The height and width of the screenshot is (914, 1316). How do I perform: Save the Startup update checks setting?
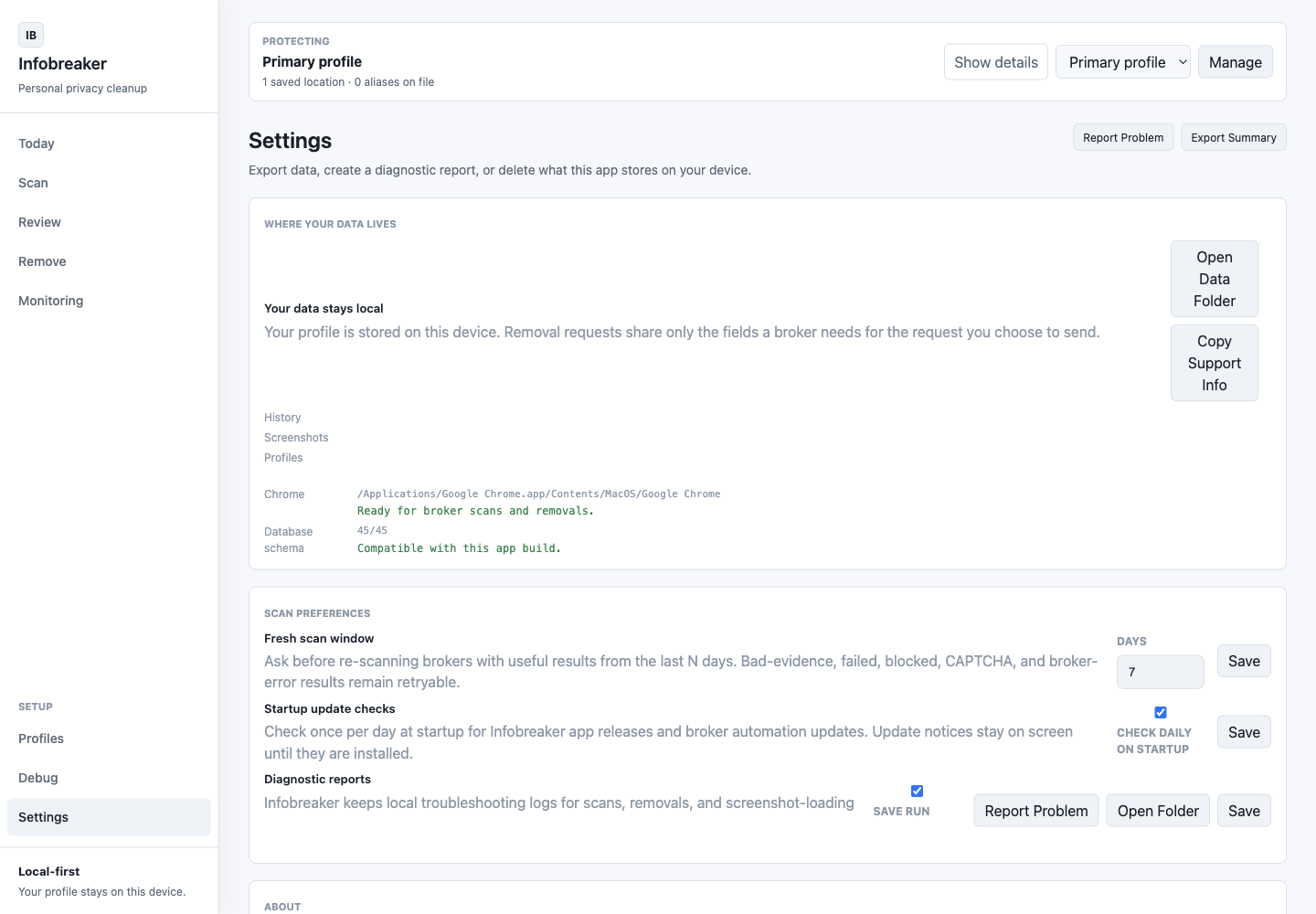(1244, 732)
